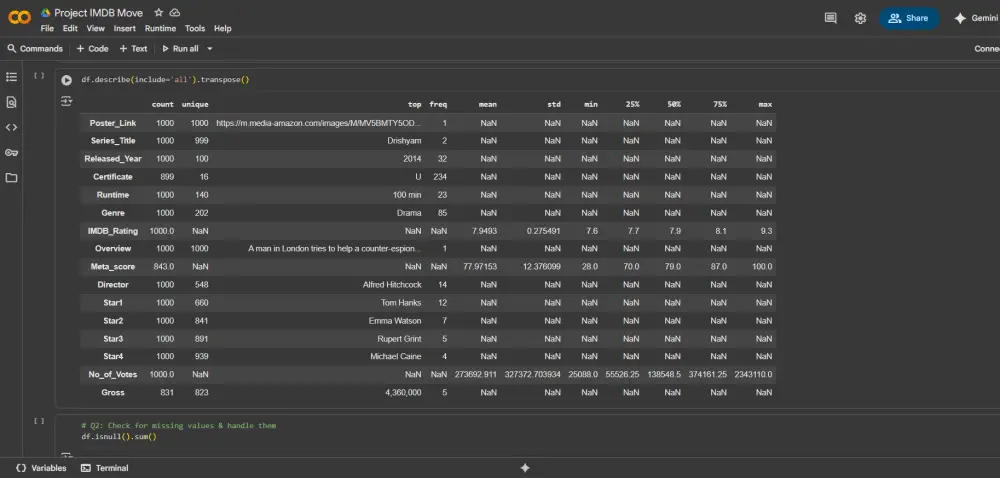The width and height of the screenshot is (1000, 478).
Task: Open Secrets key sidebar icon
Action: pos(11,152)
